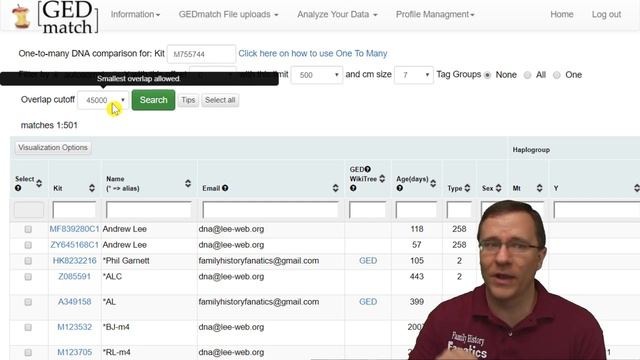640x360 pixels.
Task: Click the Kit number input field
Action: coord(202,54)
